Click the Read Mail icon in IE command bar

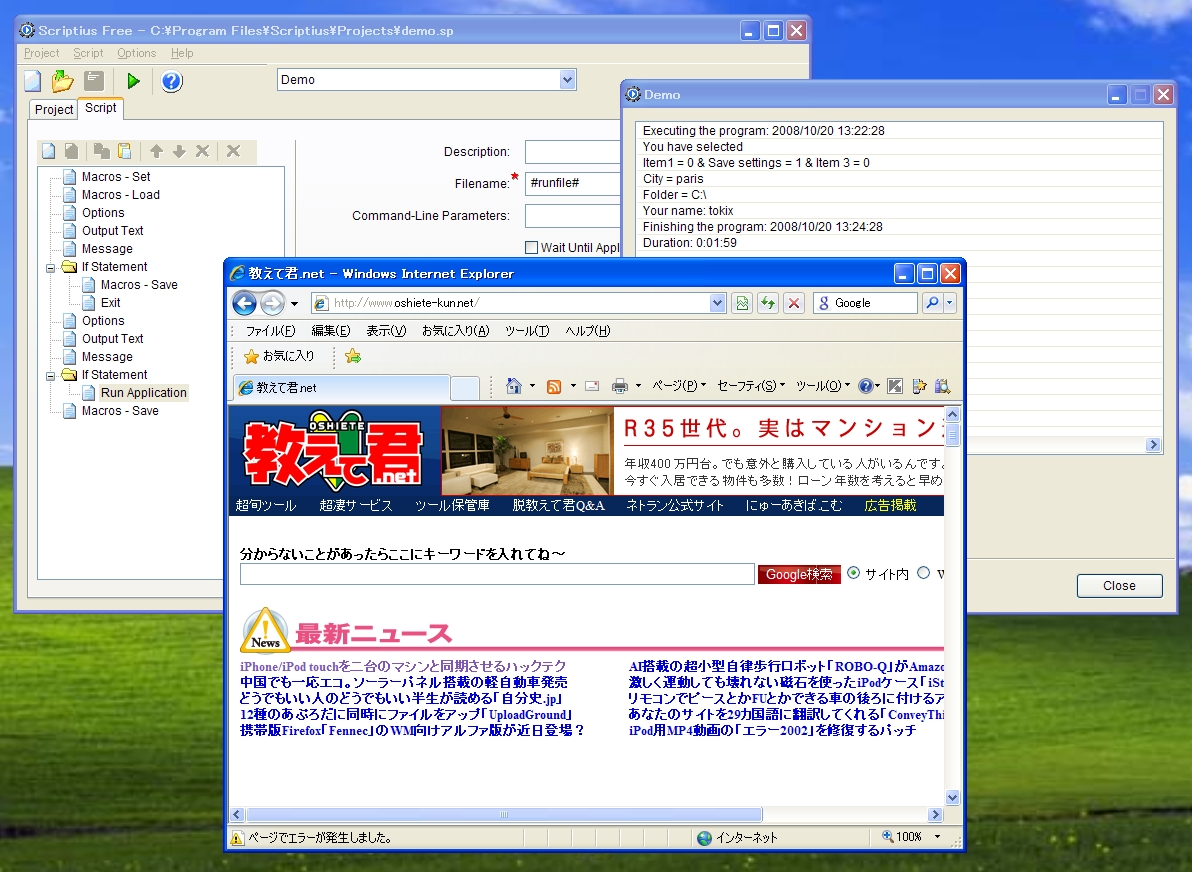point(592,386)
